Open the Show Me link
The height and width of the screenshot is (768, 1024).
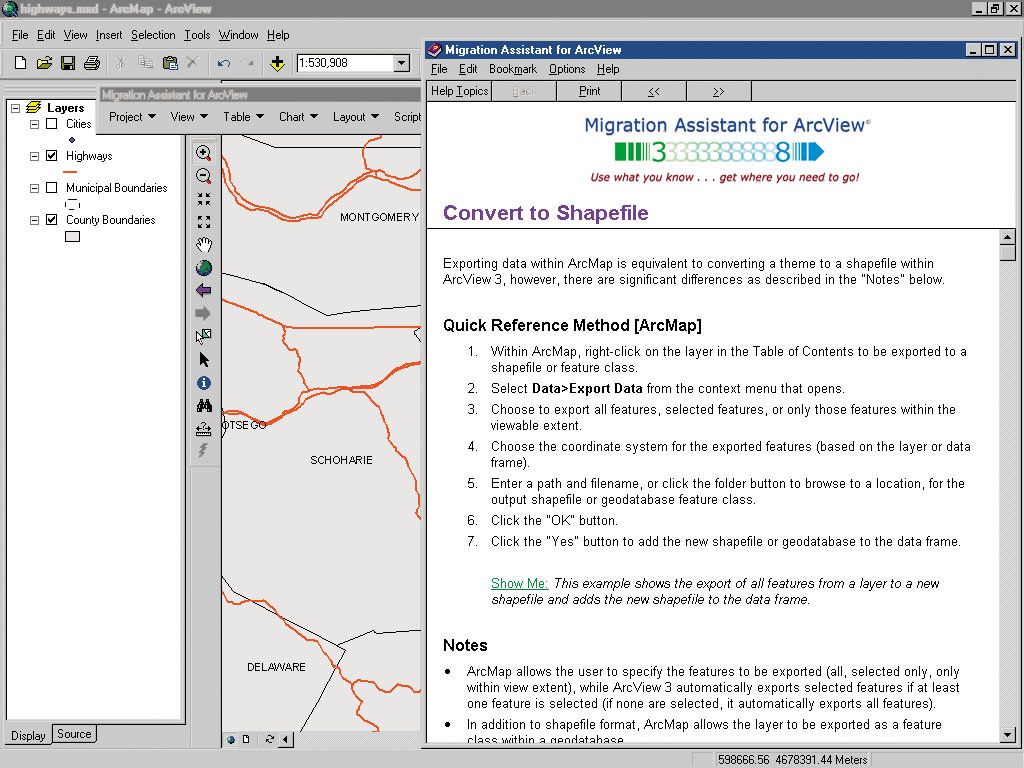pos(519,583)
